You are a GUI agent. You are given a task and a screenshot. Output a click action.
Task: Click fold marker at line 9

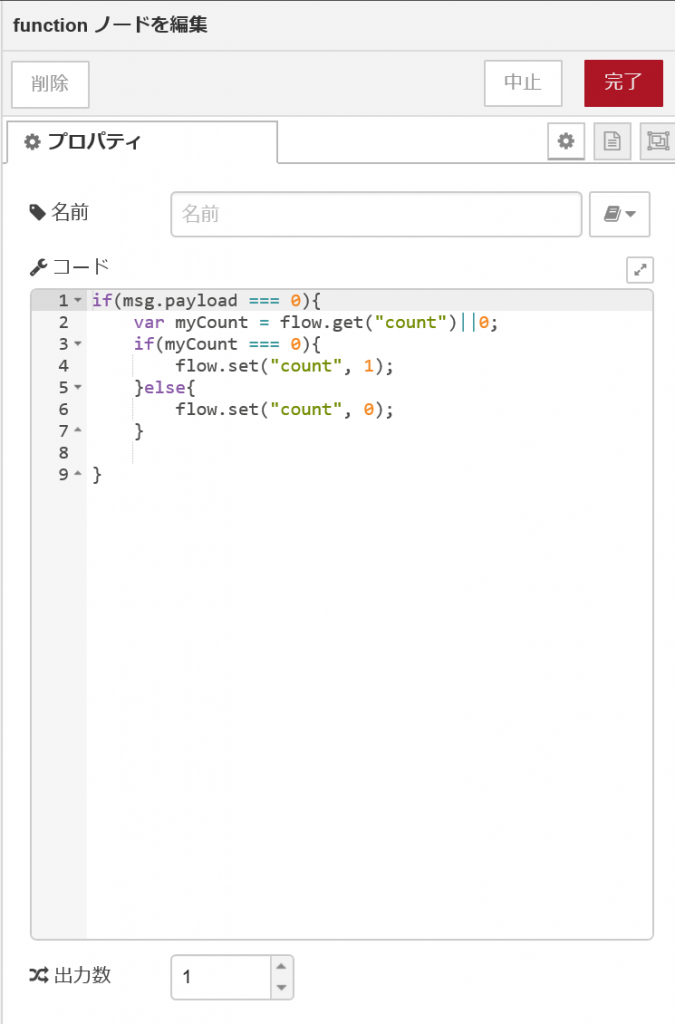(78, 475)
